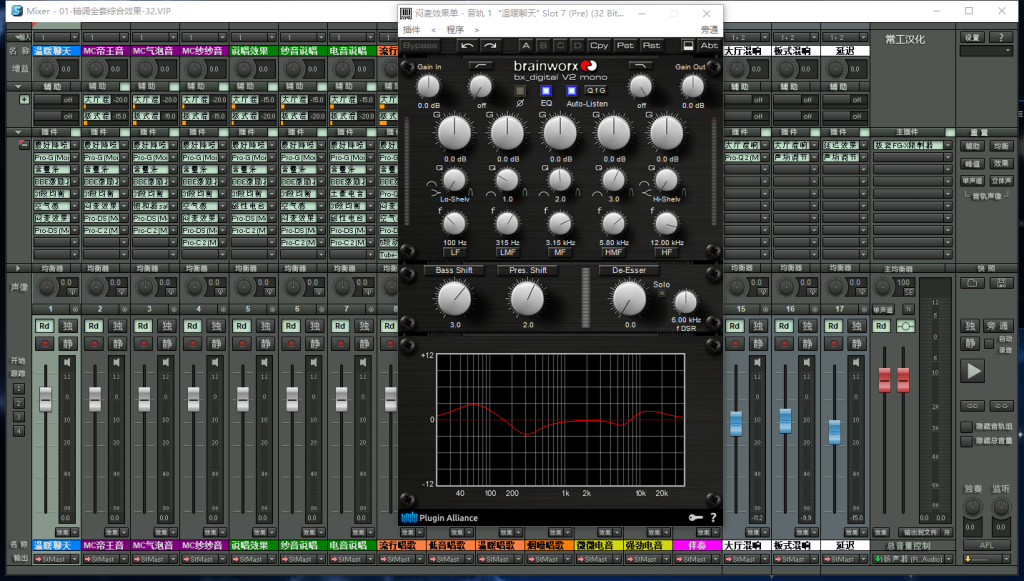This screenshot has width=1024, height=581.
Task: Select the LMF band button
Action: point(507,253)
